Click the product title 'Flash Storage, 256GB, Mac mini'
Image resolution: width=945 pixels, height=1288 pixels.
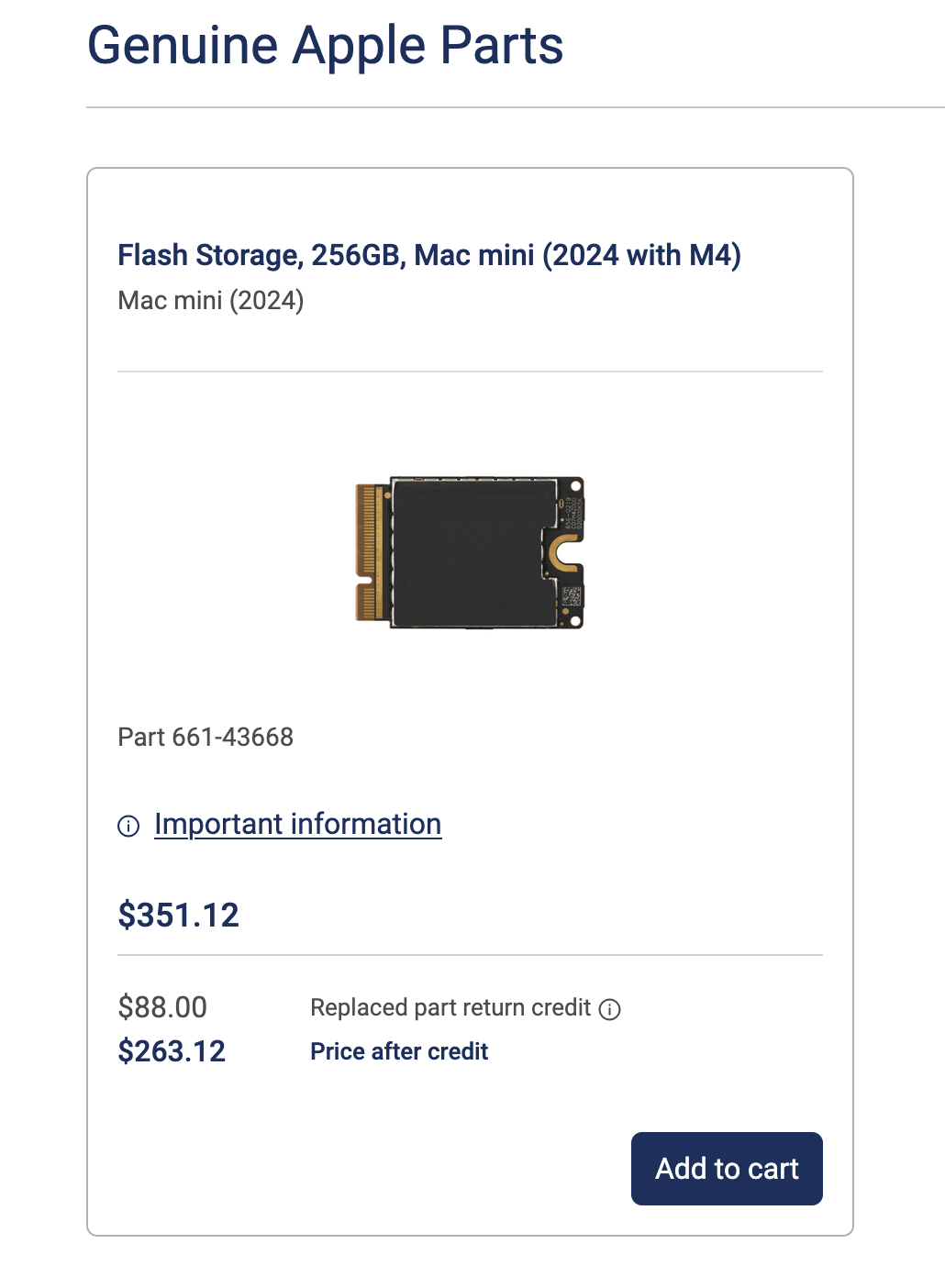[430, 255]
